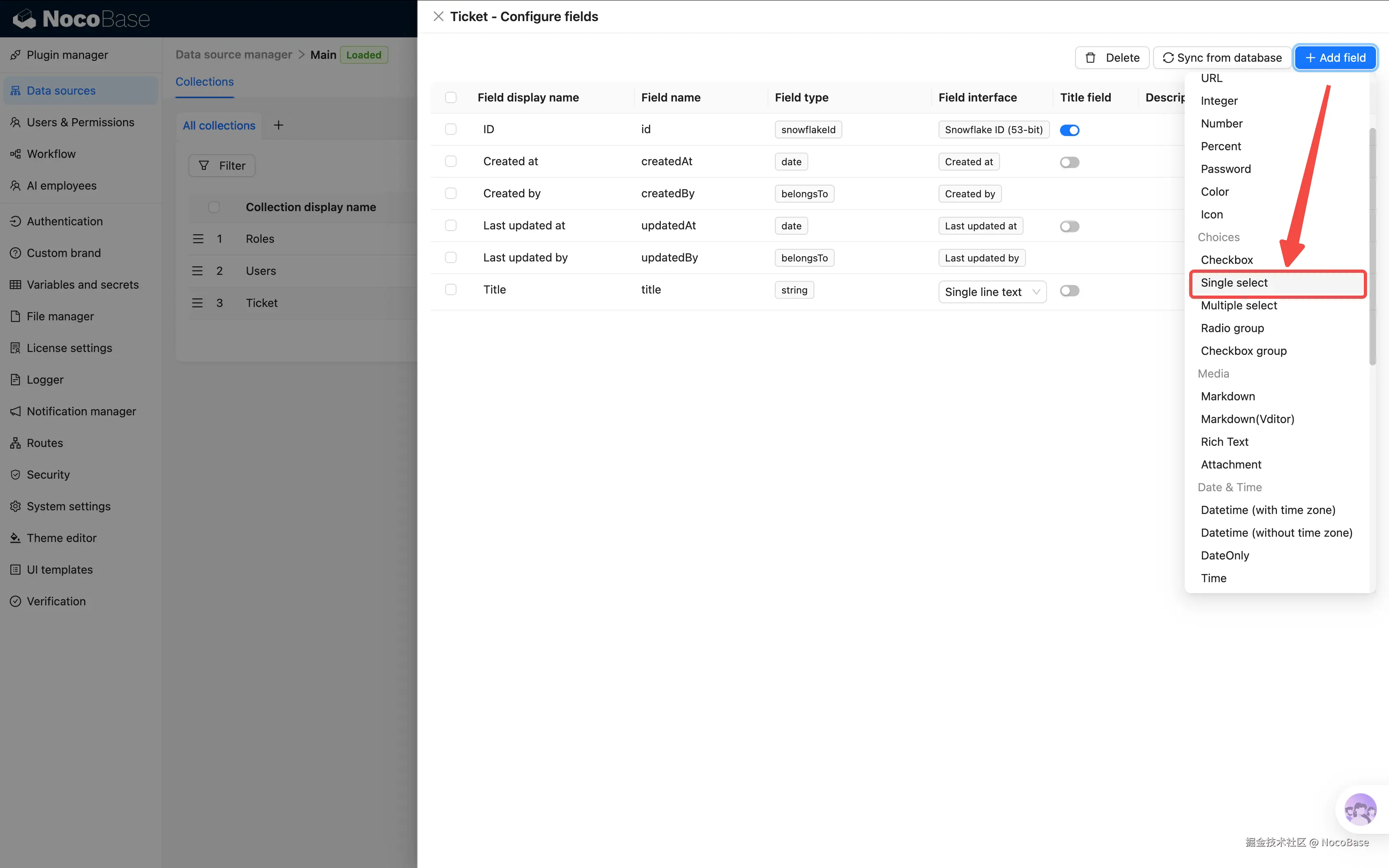This screenshot has height=868, width=1389.
Task: Click the Sync from database button
Action: point(1221,57)
